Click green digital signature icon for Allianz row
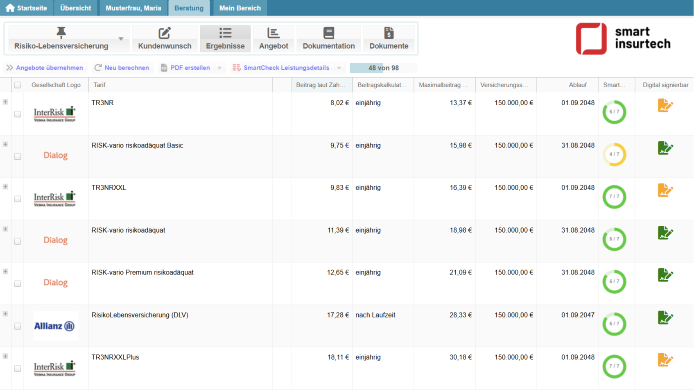The image size is (694, 390). [x=665, y=318]
